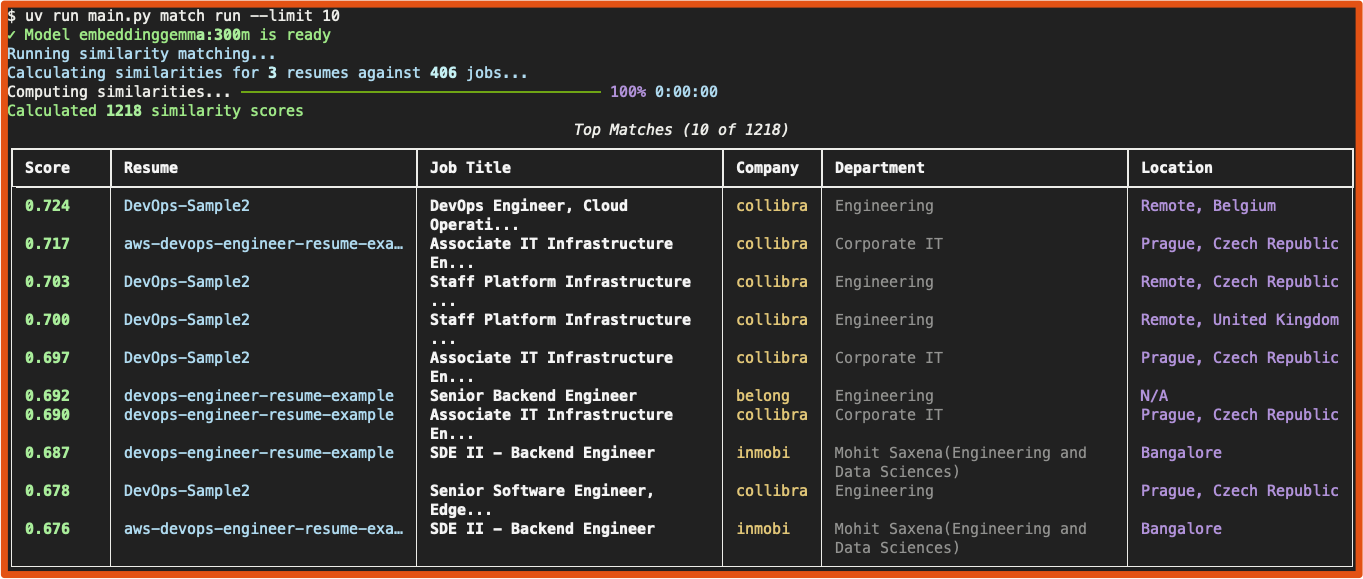This screenshot has height=579, width=1363.
Task: Click 'Prague, Czech Republic' in the 0.697 row
Action: [x=1240, y=358]
